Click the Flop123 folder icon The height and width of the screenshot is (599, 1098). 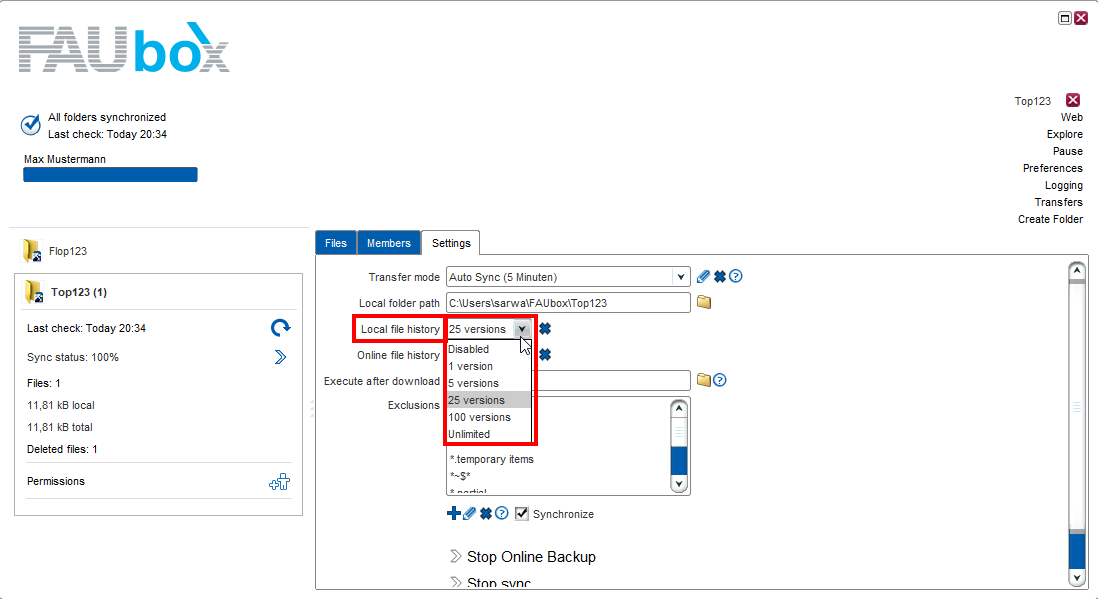coord(32,251)
